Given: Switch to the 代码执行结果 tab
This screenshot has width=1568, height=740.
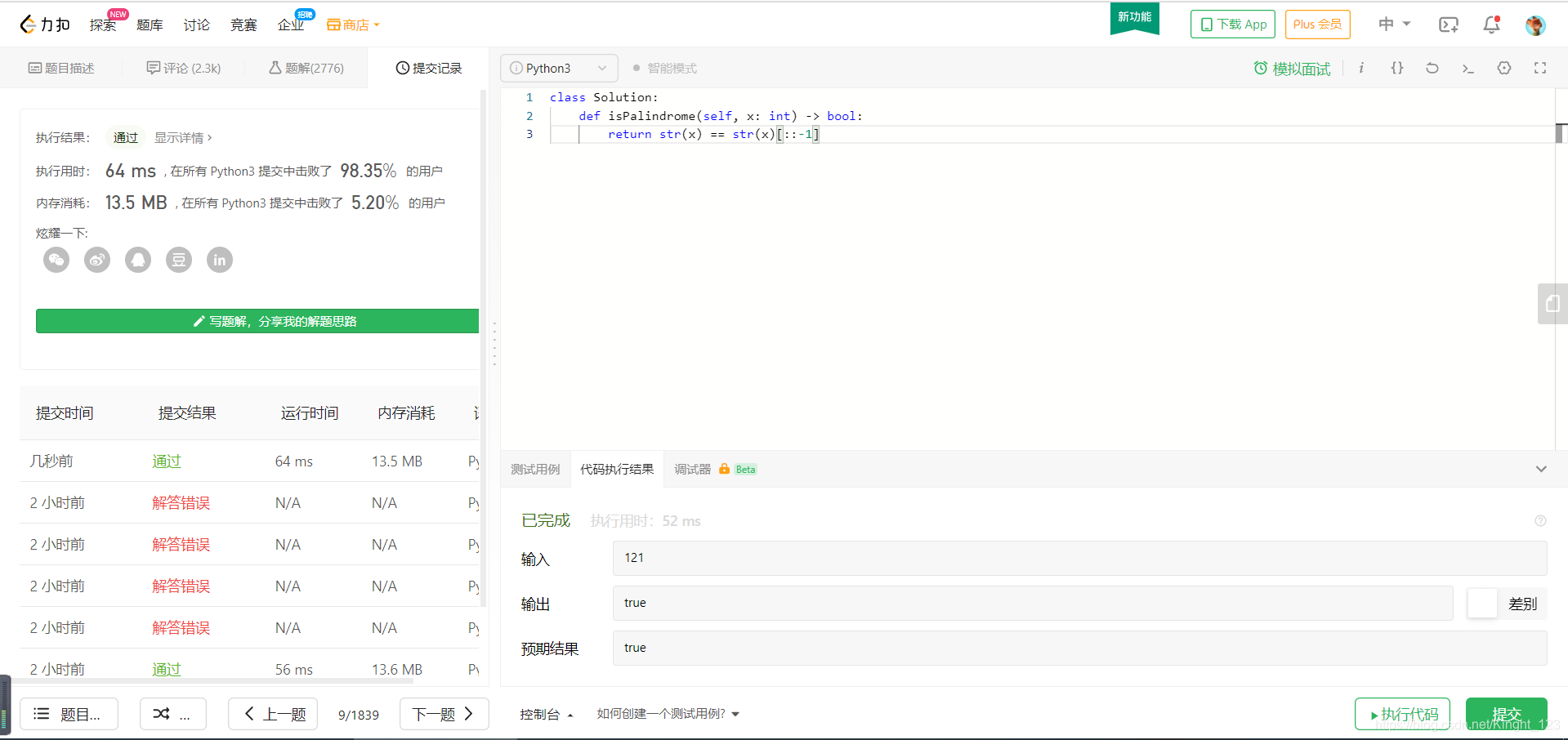Looking at the screenshot, I should (x=617, y=469).
